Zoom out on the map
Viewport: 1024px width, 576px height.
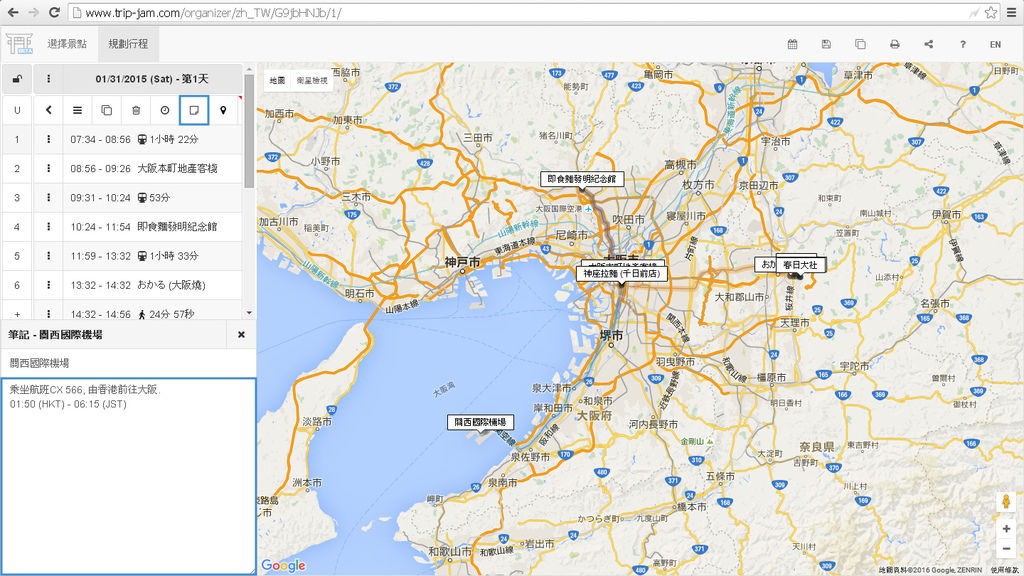tap(1006, 549)
